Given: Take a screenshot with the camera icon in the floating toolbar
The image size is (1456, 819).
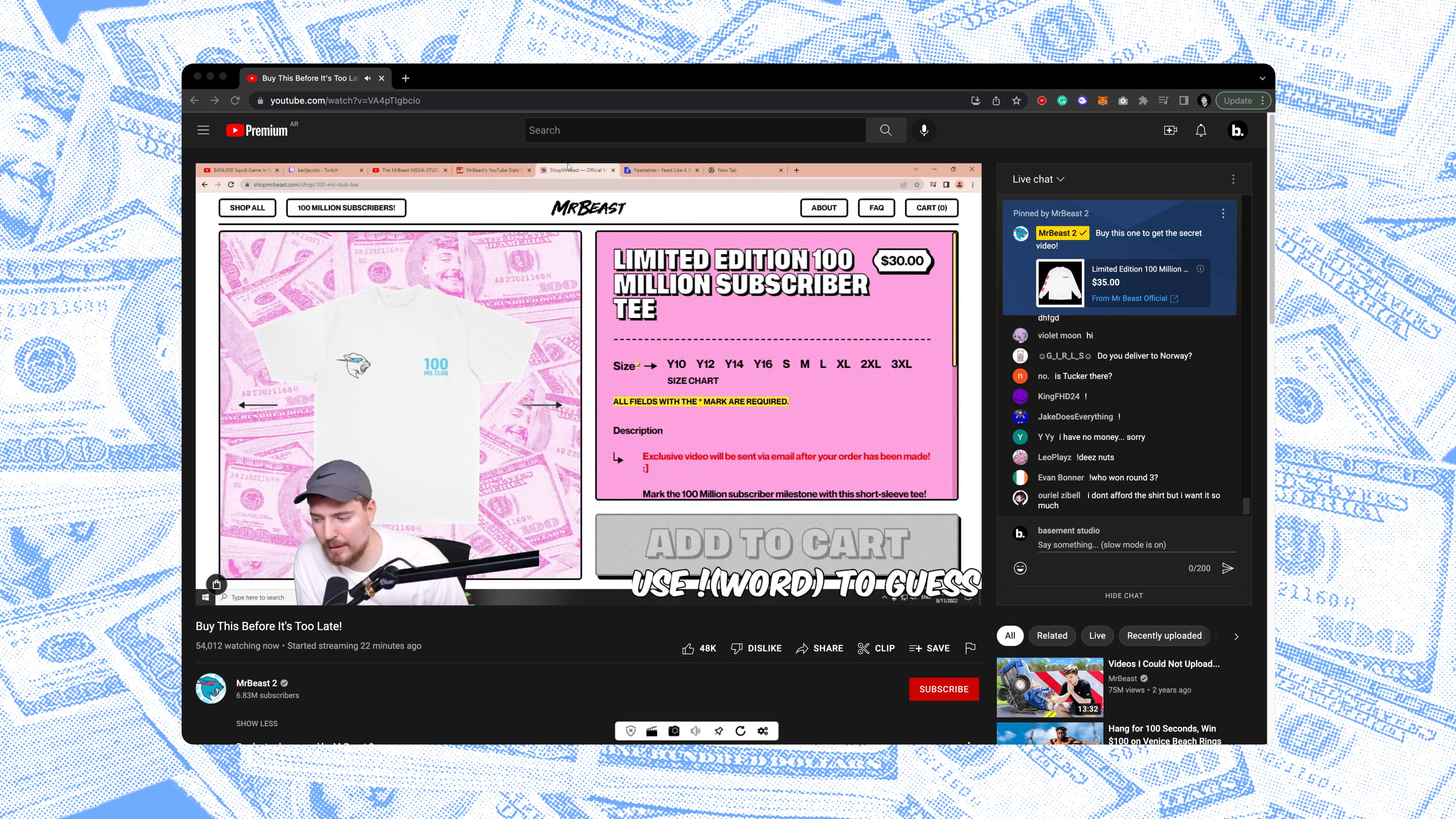Looking at the screenshot, I should click(674, 731).
